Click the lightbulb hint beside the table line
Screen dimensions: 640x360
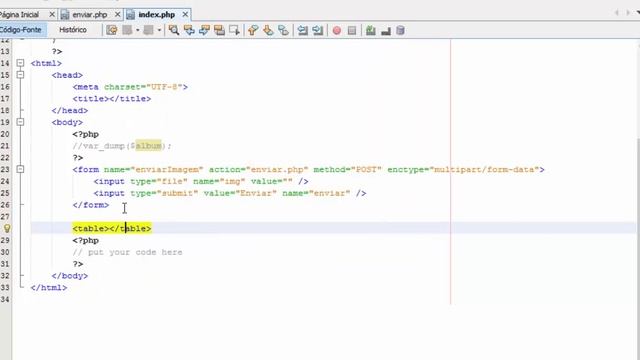click(7, 228)
